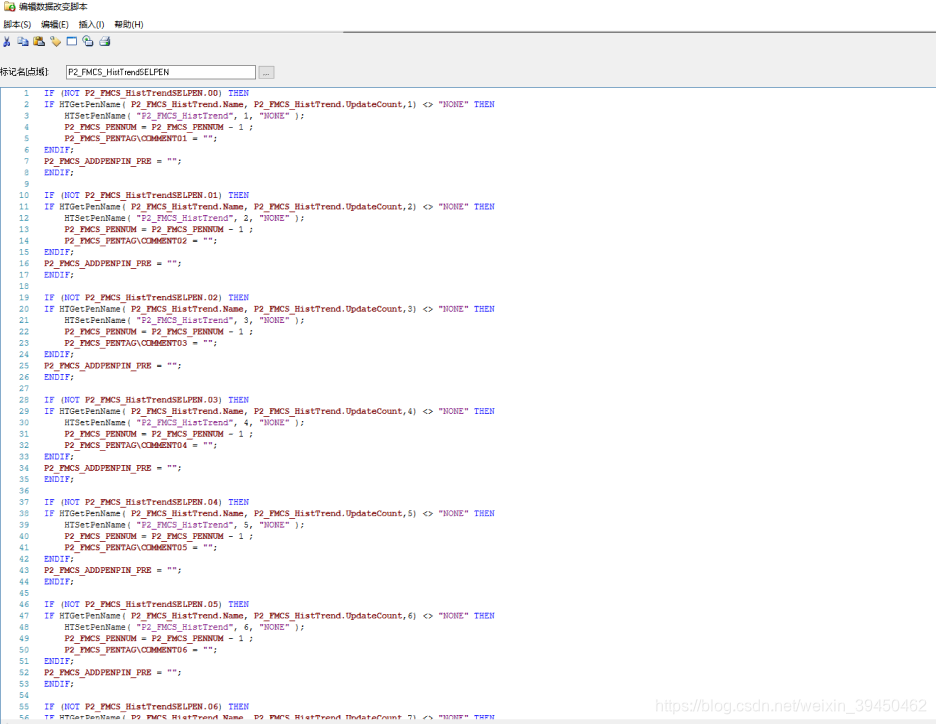Click the browse button beside tagname field
This screenshot has width=936, height=724.
(x=266, y=72)
